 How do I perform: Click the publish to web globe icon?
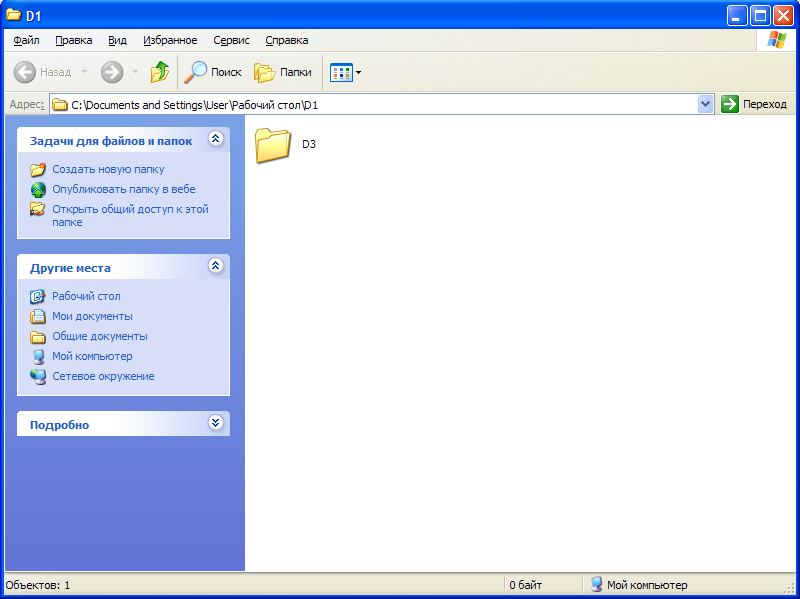[38, 189]
